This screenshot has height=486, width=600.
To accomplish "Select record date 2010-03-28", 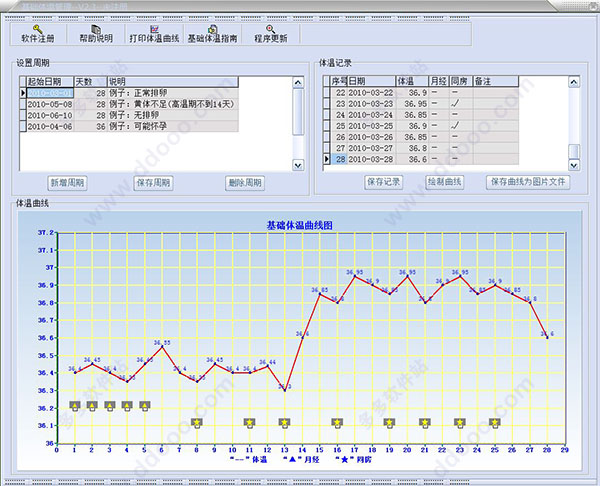I will (370, 159).
